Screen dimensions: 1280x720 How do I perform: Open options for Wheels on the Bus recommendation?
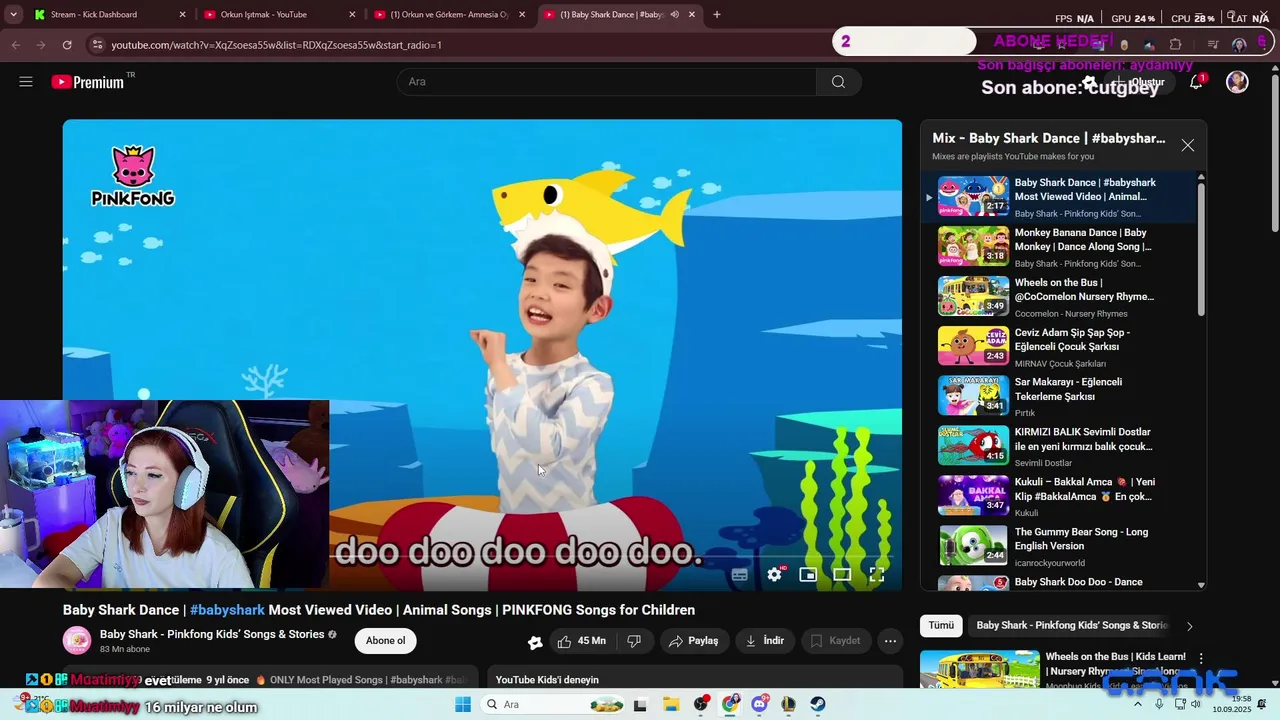pyautogui.click(x=1201, y=659)
